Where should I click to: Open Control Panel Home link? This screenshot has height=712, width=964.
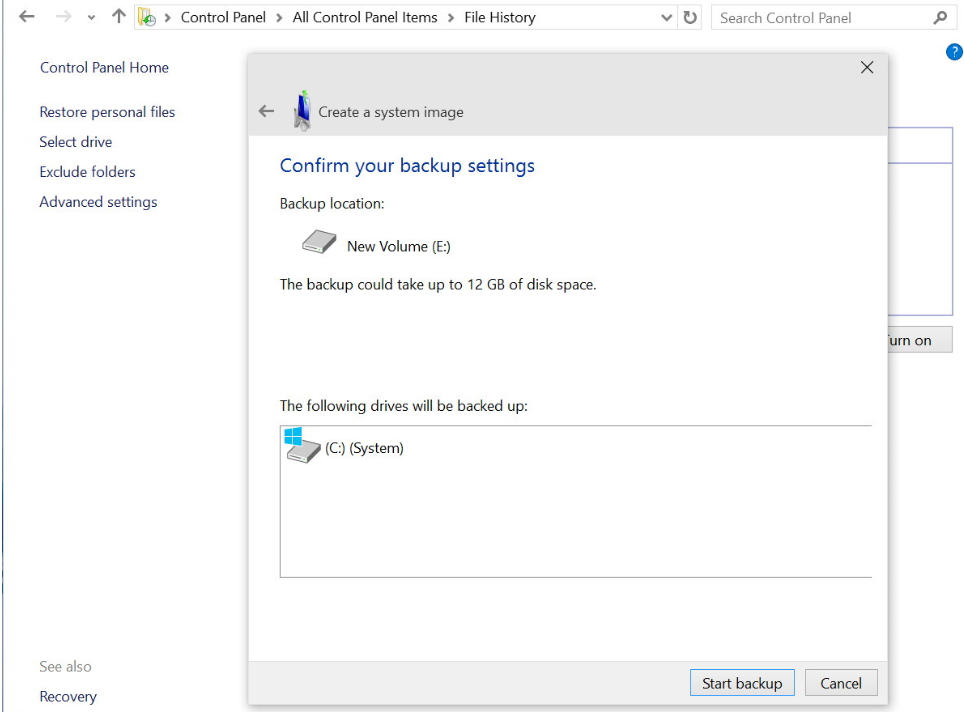104,68
